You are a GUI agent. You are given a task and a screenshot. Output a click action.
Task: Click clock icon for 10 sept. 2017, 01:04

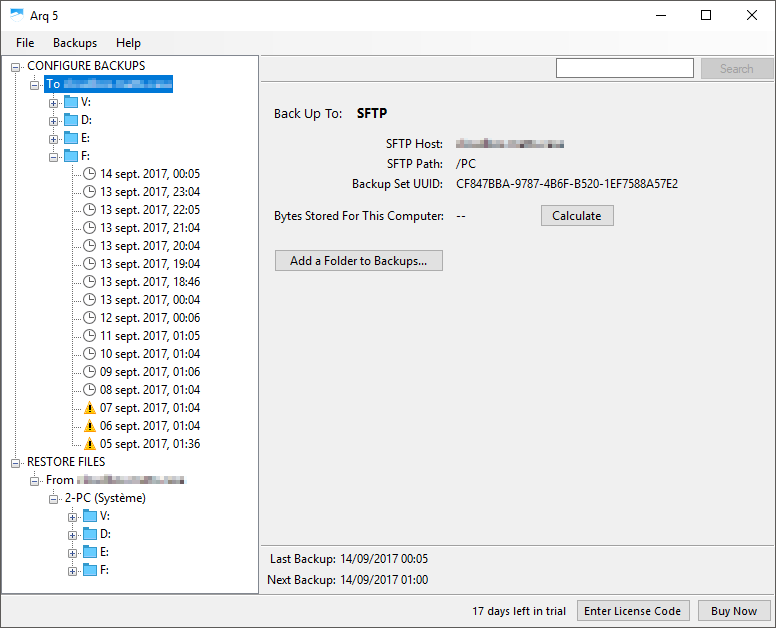pyautogui.click(x=89, y=353)
